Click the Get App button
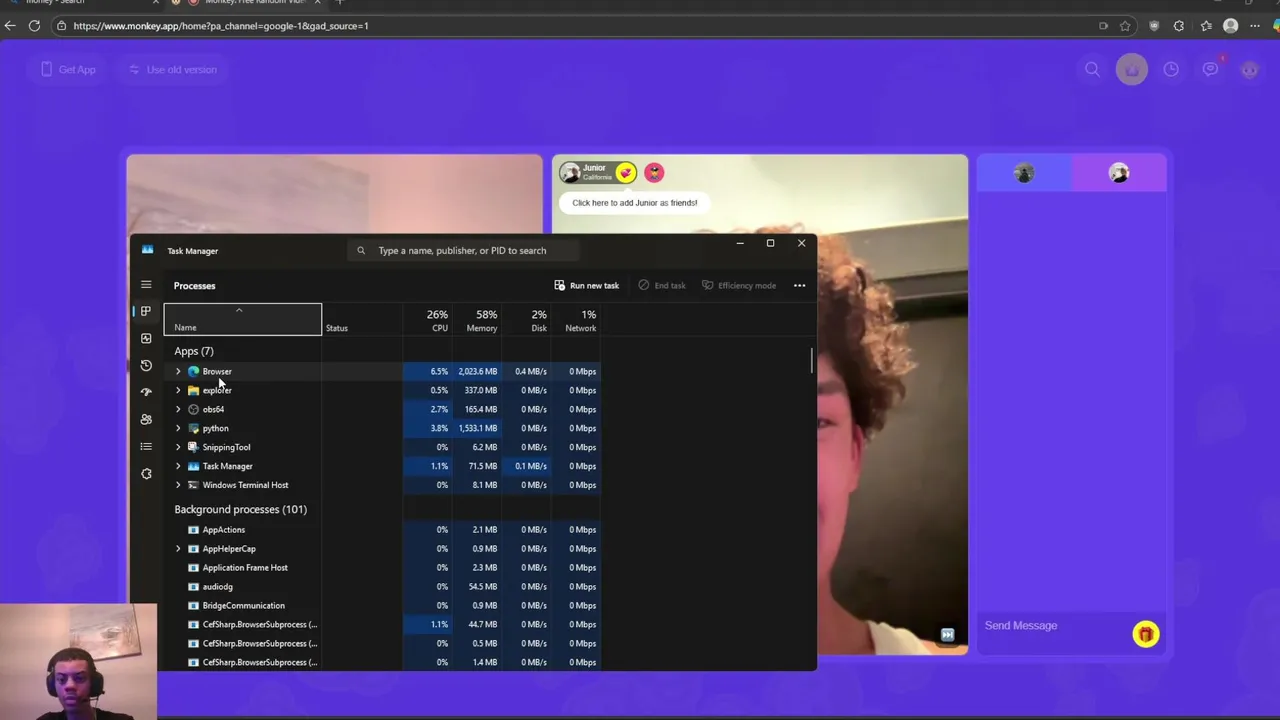The width and height of the screenshot is (1280, 720). click(x=69, y=69)
